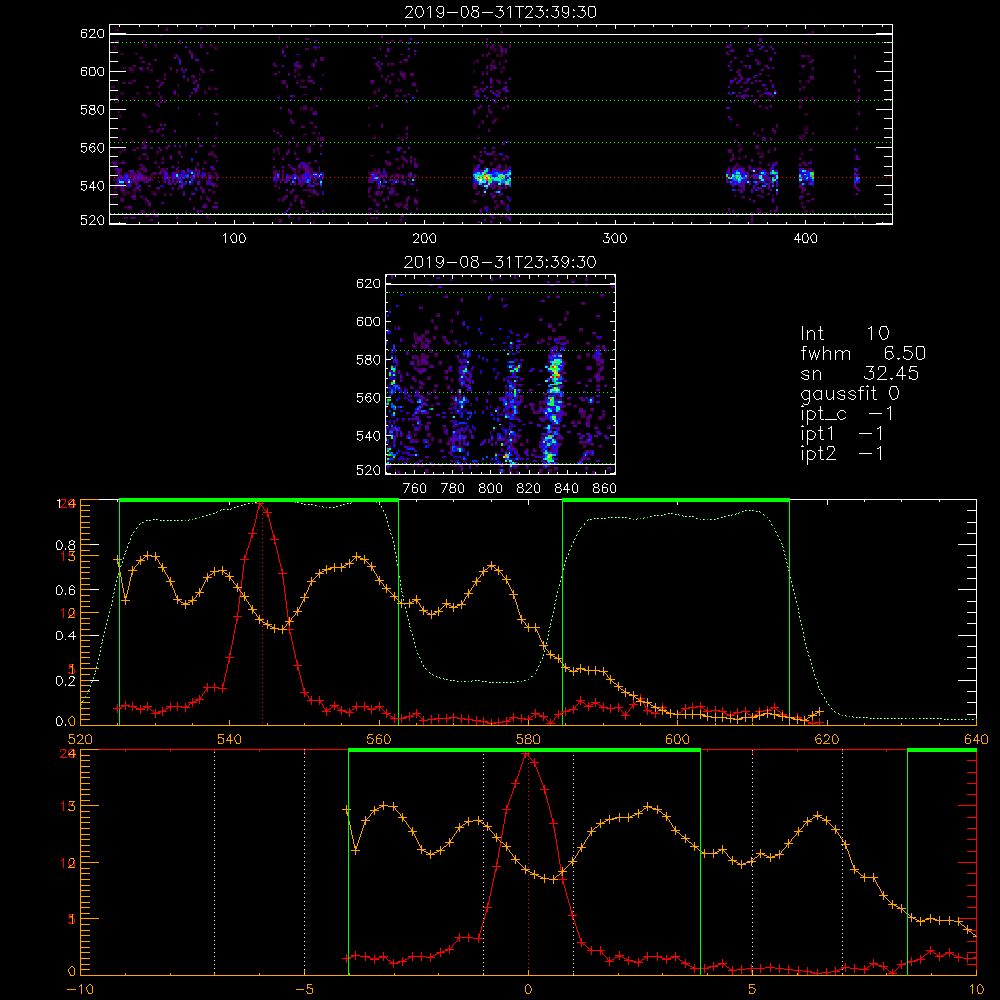Click the middle plot's 2019-08-31T23:39:30 title

pyautogui.click(x=500, y=262)
